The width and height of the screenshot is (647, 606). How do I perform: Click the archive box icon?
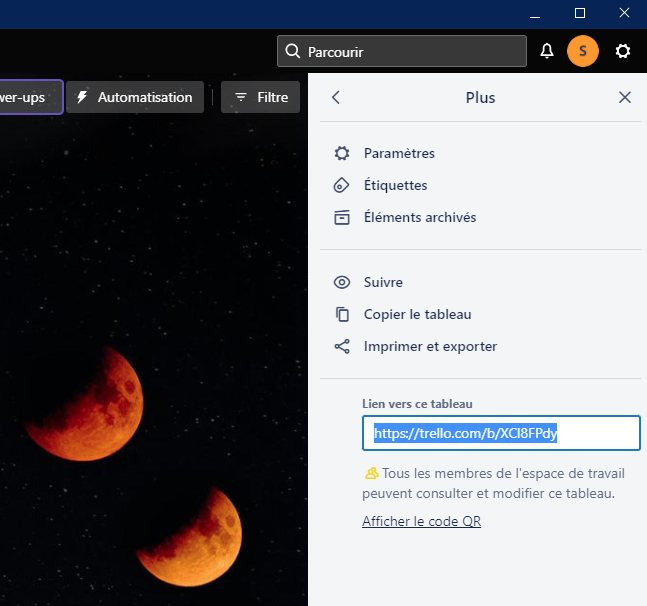pos(342,217)
